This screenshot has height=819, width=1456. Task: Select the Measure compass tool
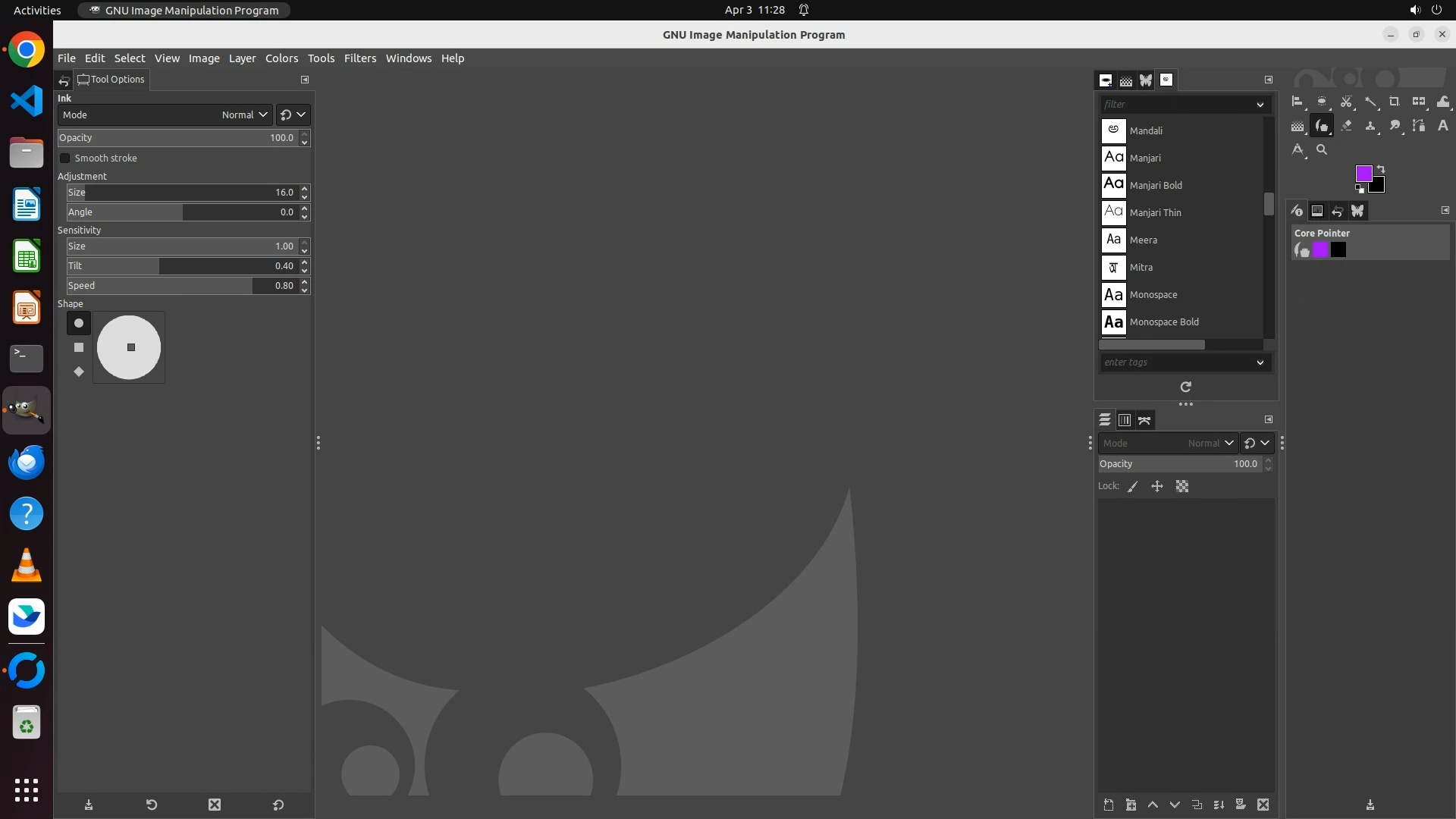pos(1298,149)
